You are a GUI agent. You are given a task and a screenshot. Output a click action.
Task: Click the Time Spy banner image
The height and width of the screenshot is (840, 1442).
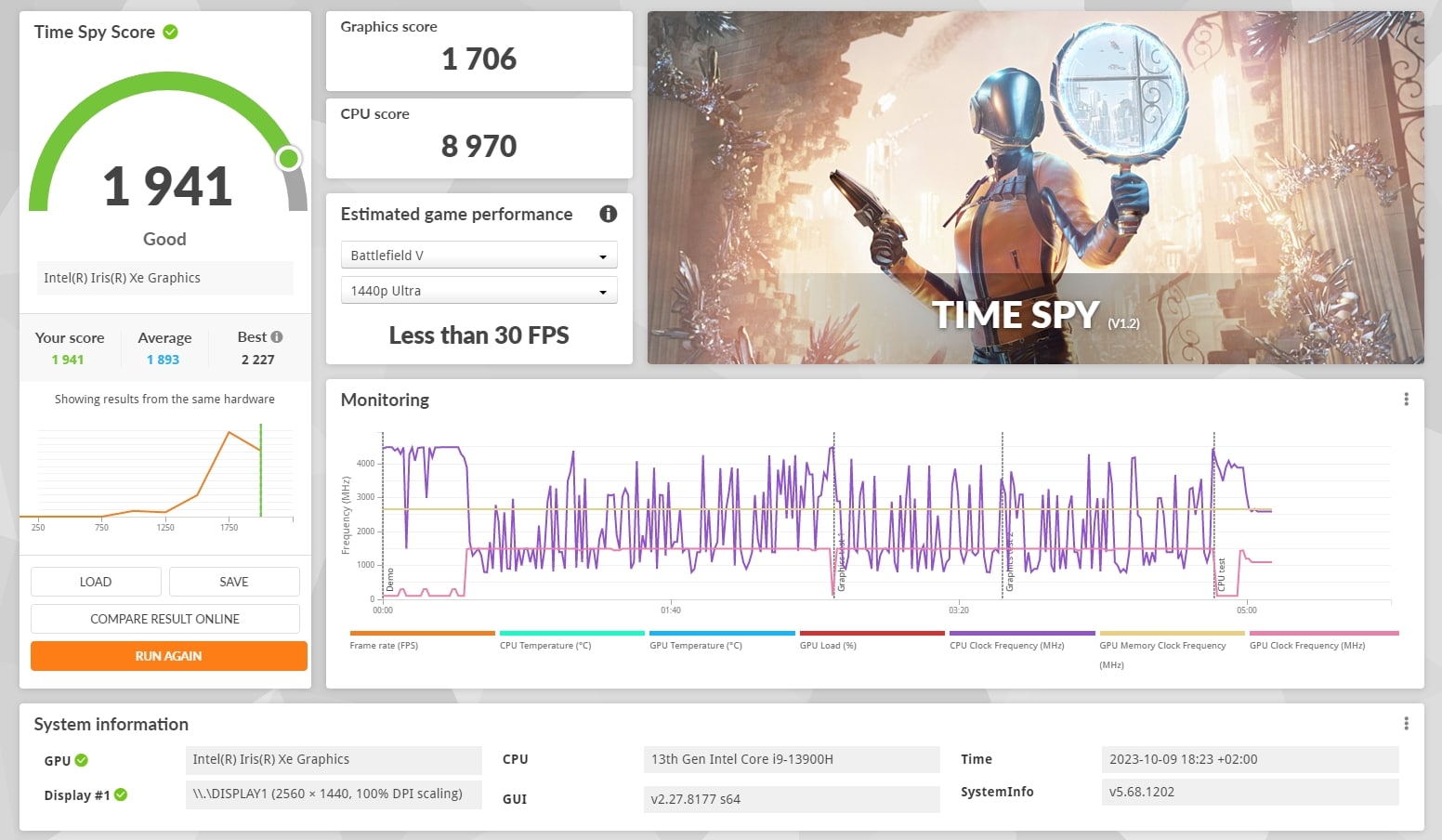click(x=1035, y=188)
